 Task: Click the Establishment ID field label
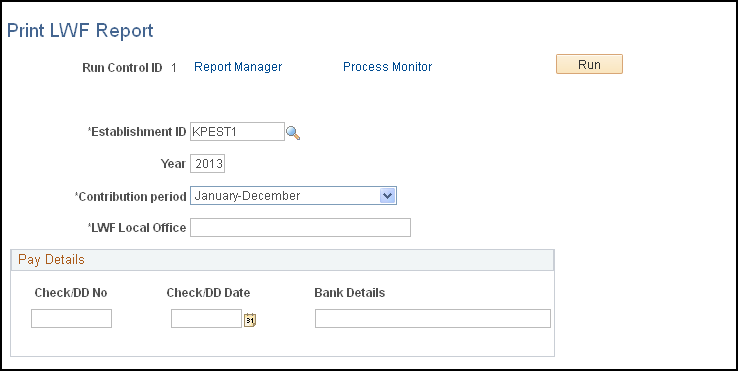[137, 132]
